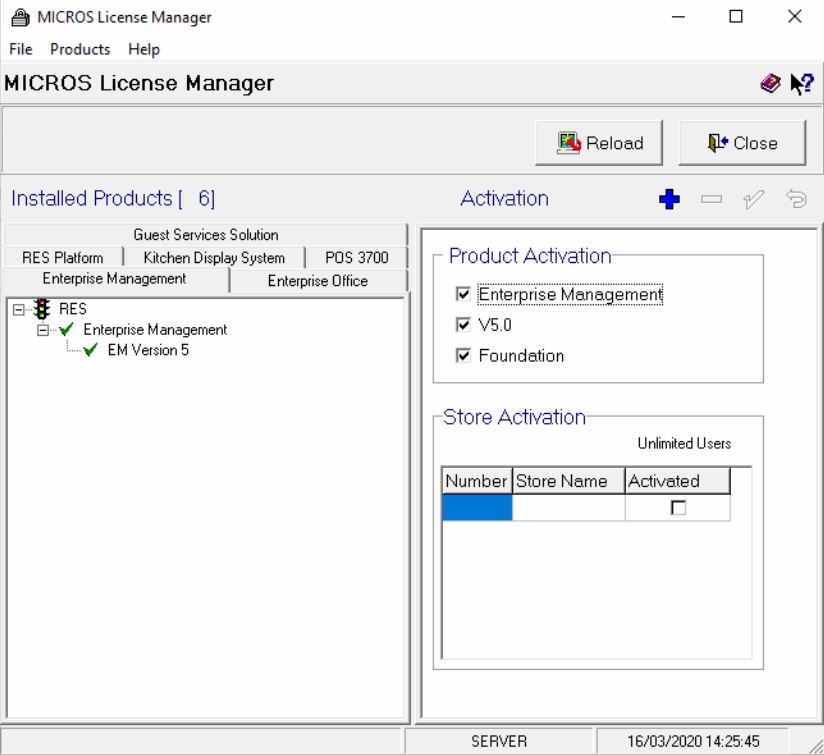The height and width of the screenshot is (755, 824).
Task: Open the purple help book icon
Action: pos(770,84)
